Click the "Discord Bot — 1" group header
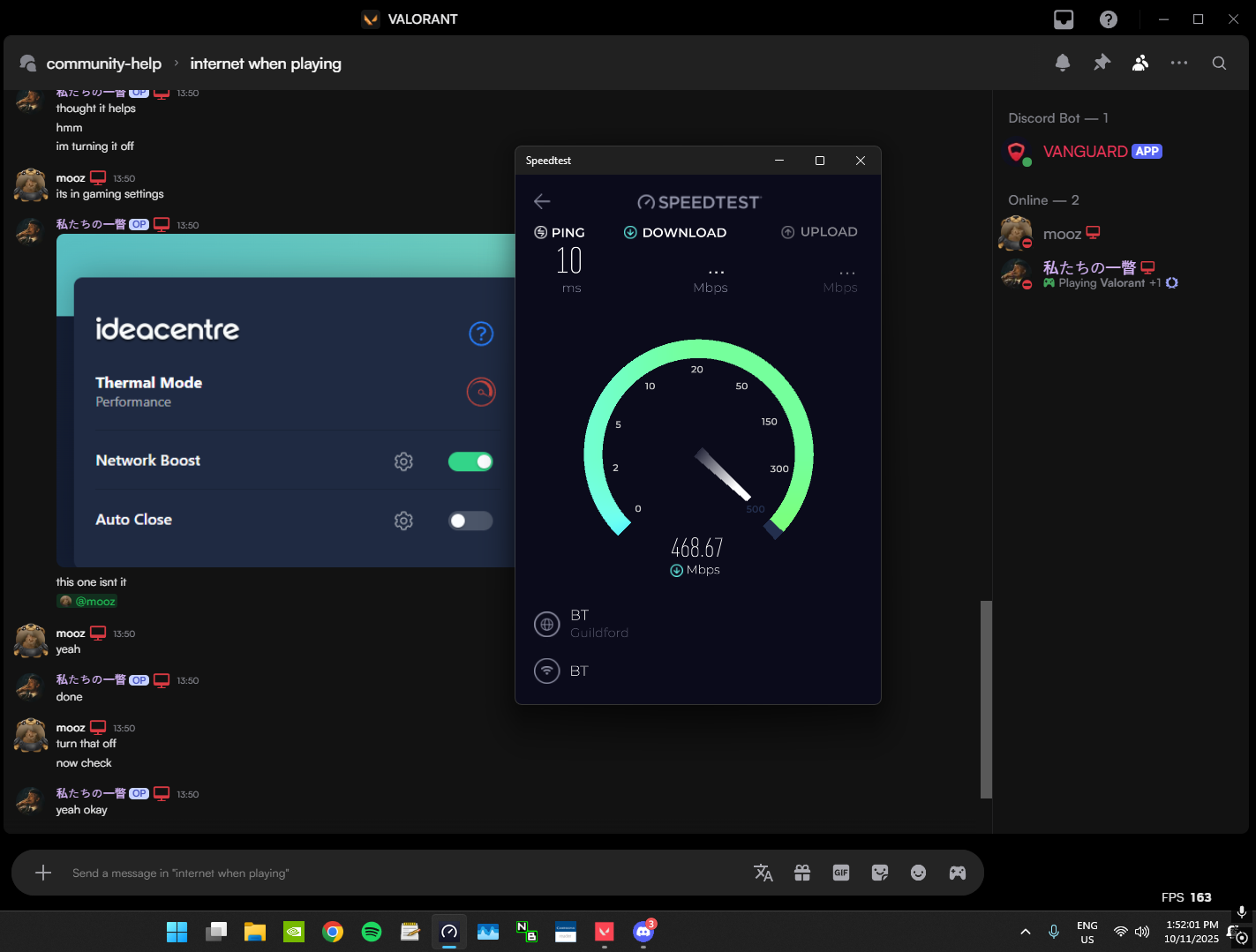 click(1058, 118)
